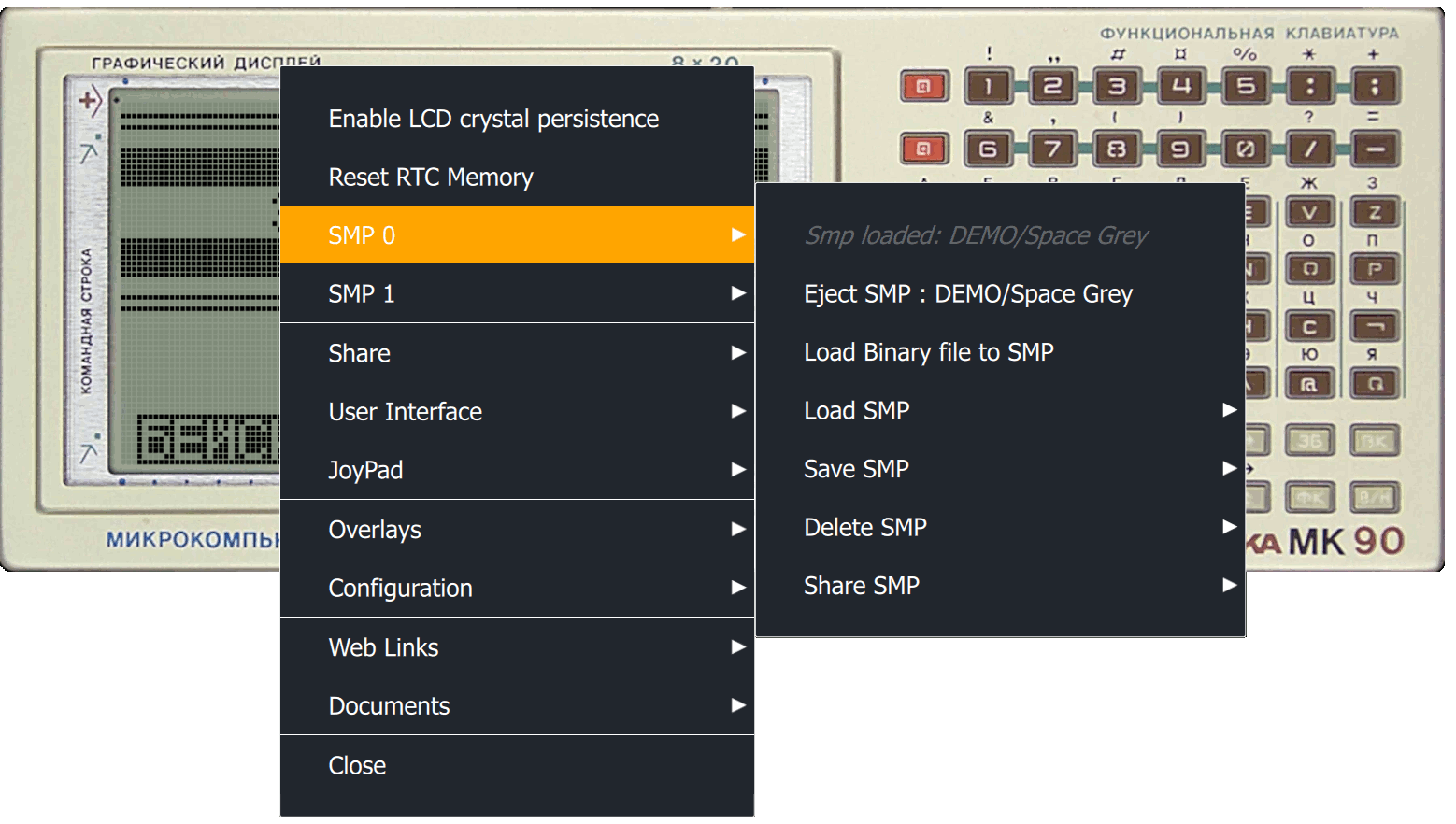This screenshot has height=824, width=1456.
Task: Select Reset RTC Memory menu item
Action: [x=431, y=177]
